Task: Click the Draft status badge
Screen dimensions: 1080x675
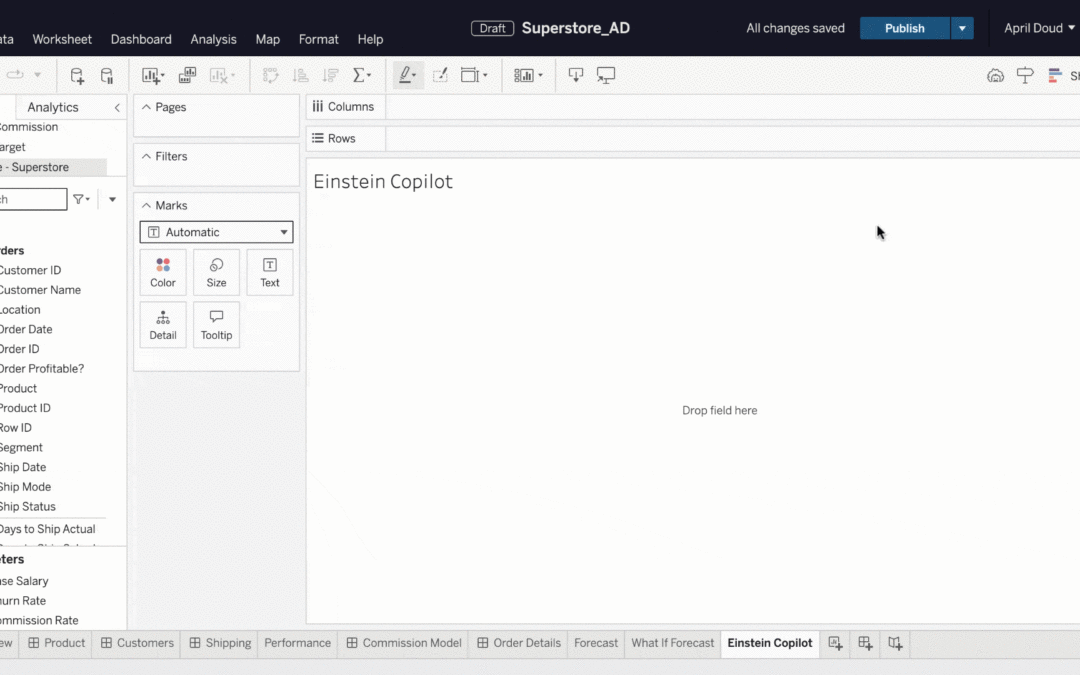Action: coord(492,28)
